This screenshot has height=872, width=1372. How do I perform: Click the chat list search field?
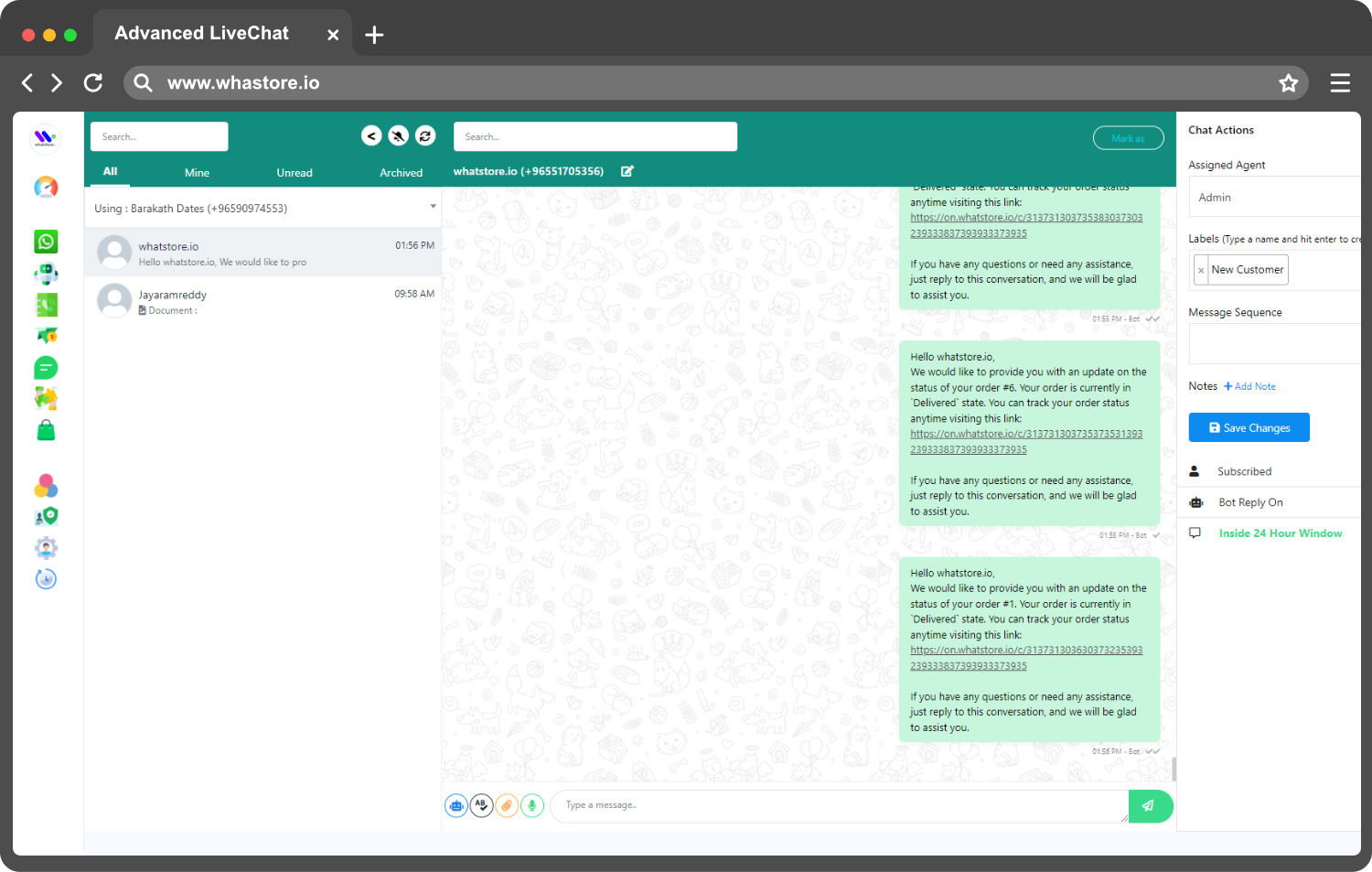[x=159, y=136]
